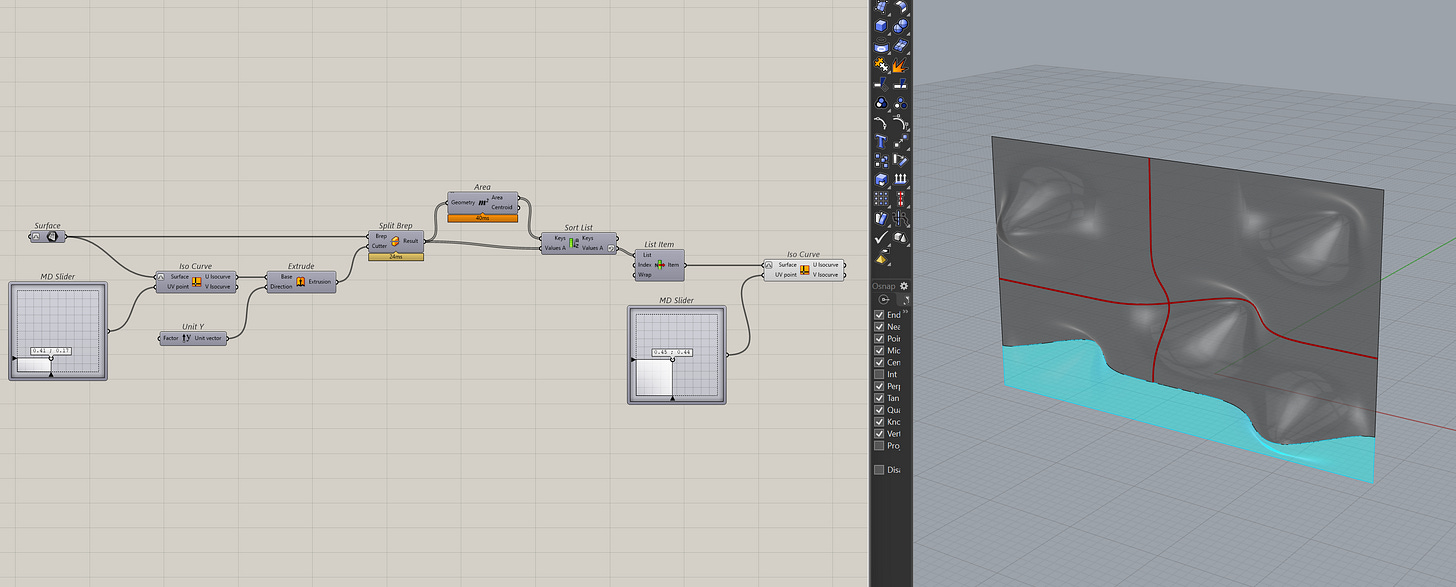Select the Join tool in Rhino toolbar
The image size is (1456, 587).
(x=881, y=64)
